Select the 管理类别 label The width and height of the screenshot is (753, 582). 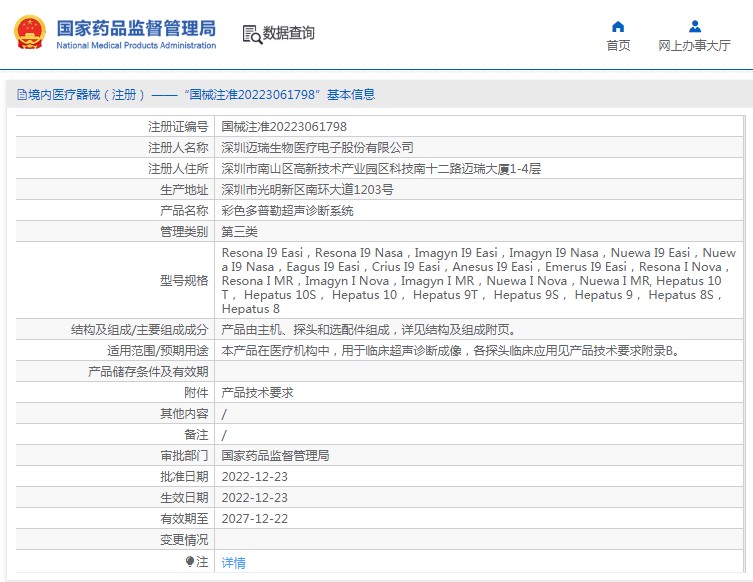[x=184, y=232]
